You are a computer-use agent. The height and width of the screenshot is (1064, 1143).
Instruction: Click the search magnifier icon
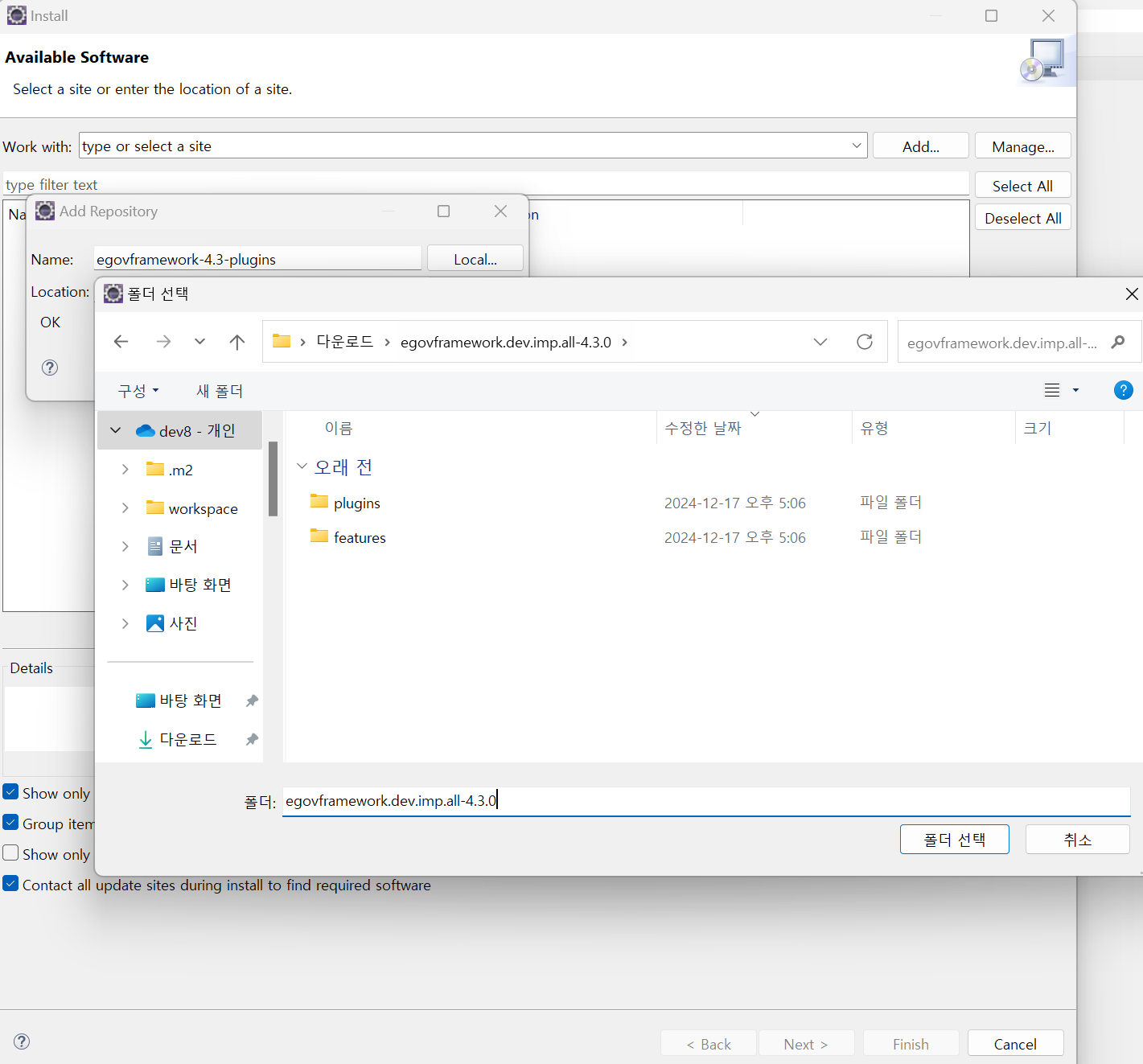[x=1117, y=343]
